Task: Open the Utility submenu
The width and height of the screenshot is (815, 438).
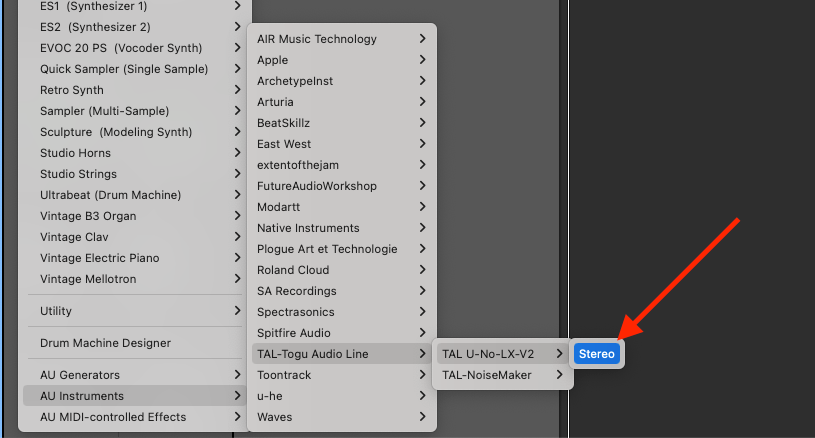Action: tap(135, 311)
